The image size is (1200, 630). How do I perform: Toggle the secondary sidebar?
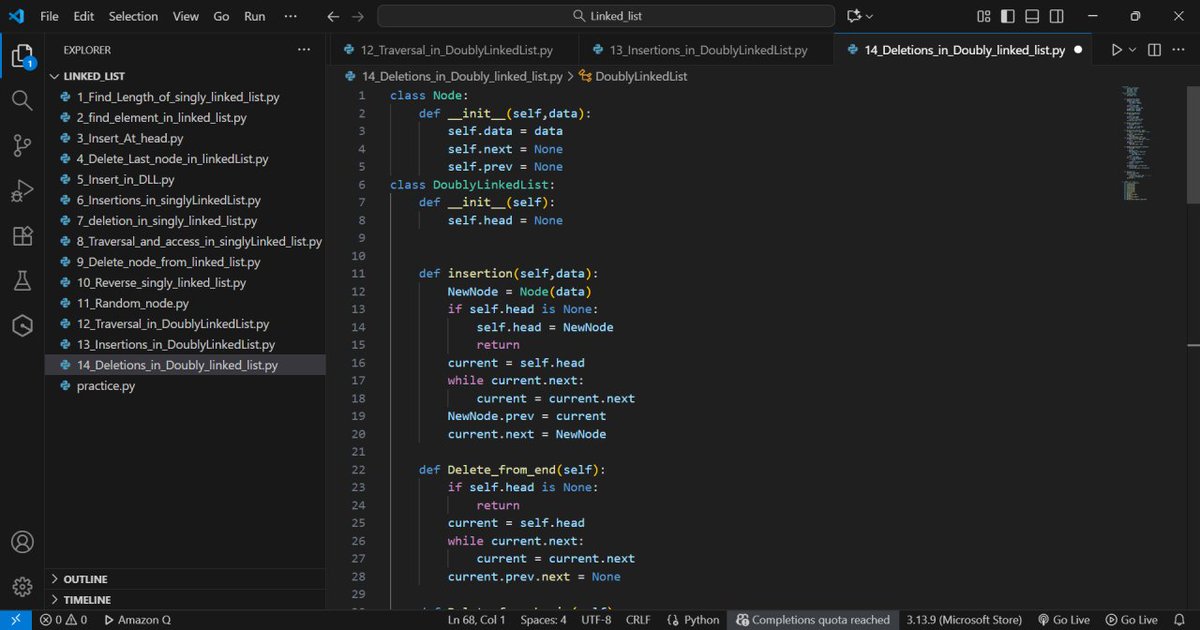coord(1056,16)
